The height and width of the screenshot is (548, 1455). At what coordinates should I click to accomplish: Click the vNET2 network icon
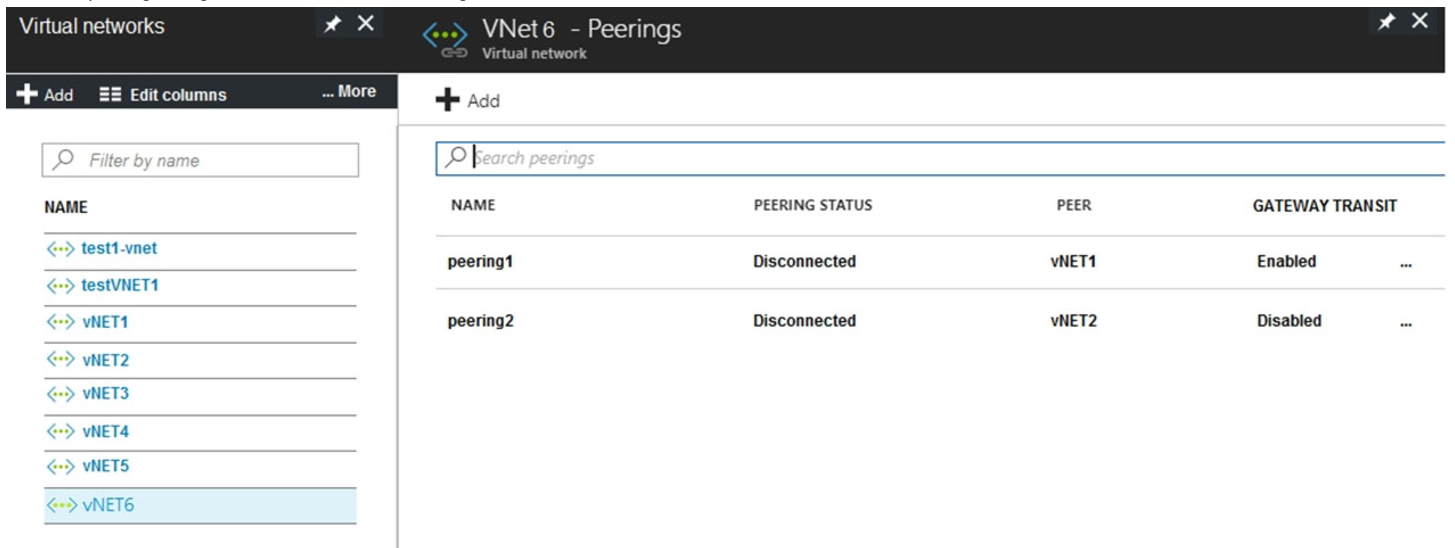point(61,360)
